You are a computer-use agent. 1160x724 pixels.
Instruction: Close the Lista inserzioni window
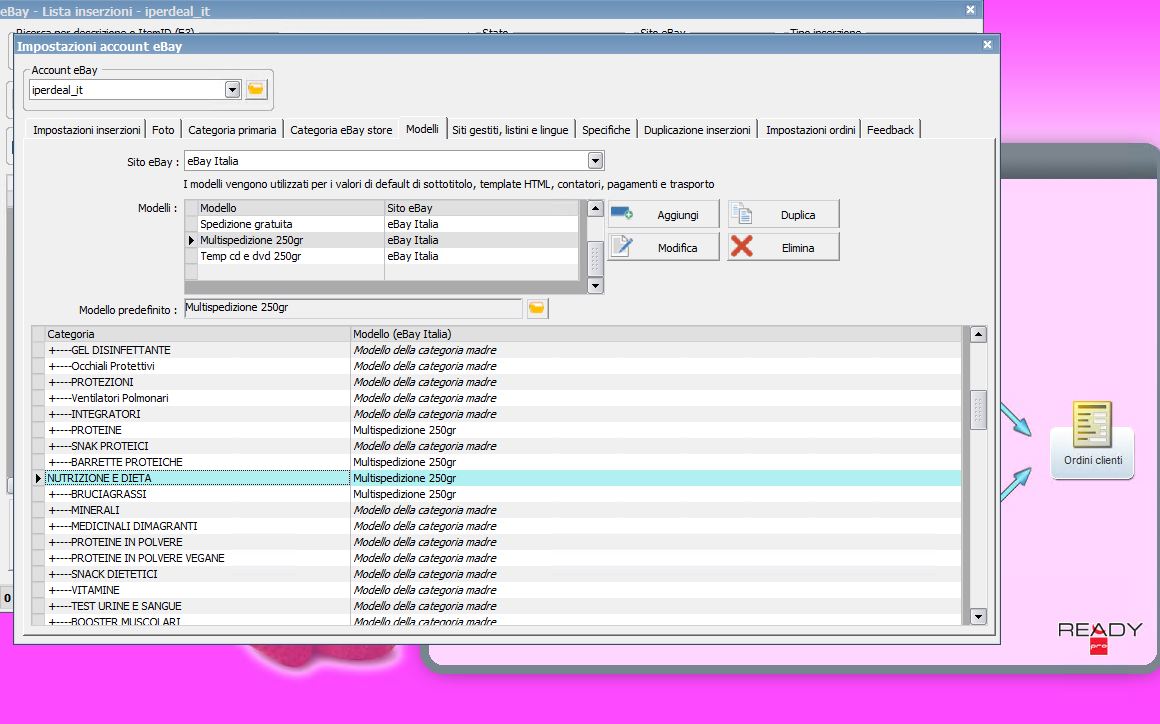[971, 10]
